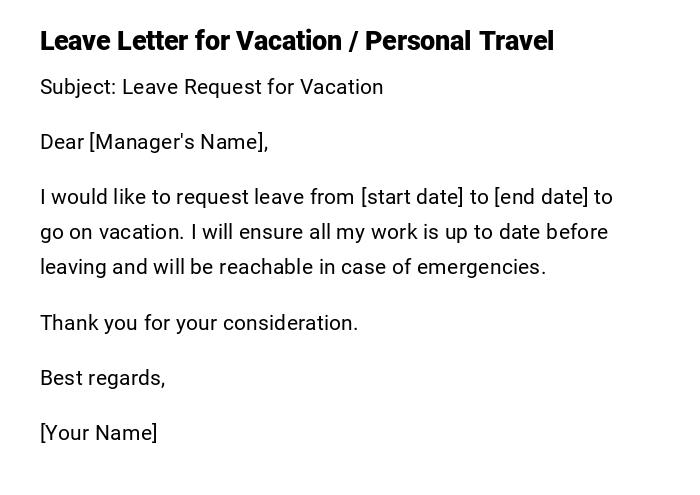700x495 pixels.
Task: Click the [Manager's Name] placeholder
Action: 178,142
